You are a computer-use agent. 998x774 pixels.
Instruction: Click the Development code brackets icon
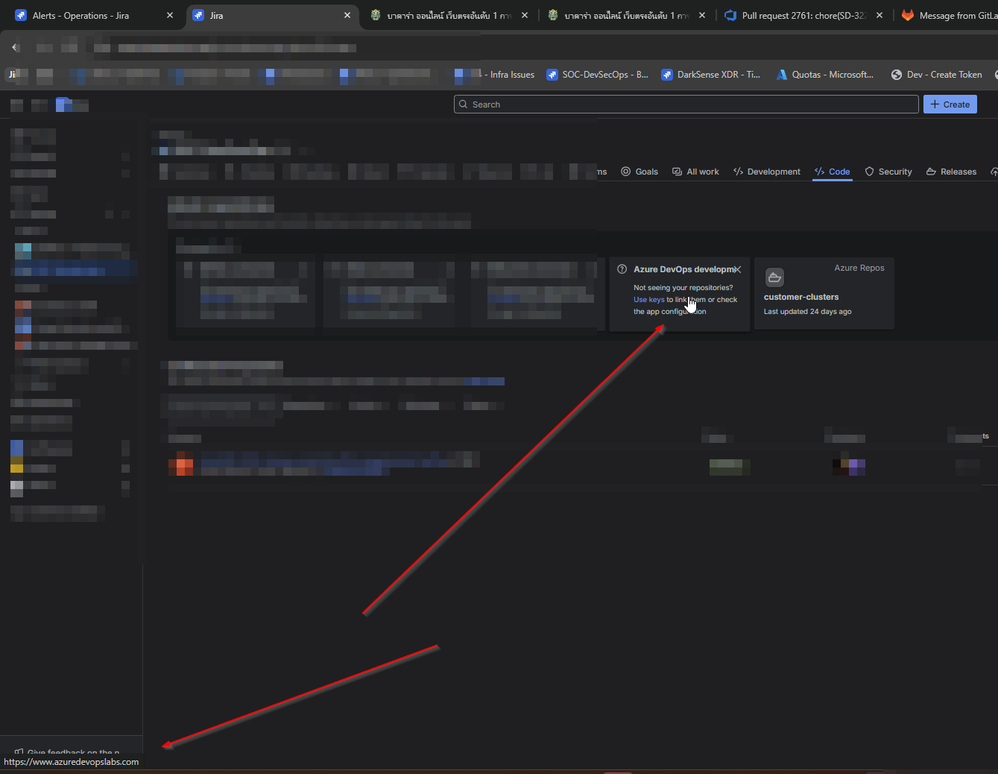point(738,171)
